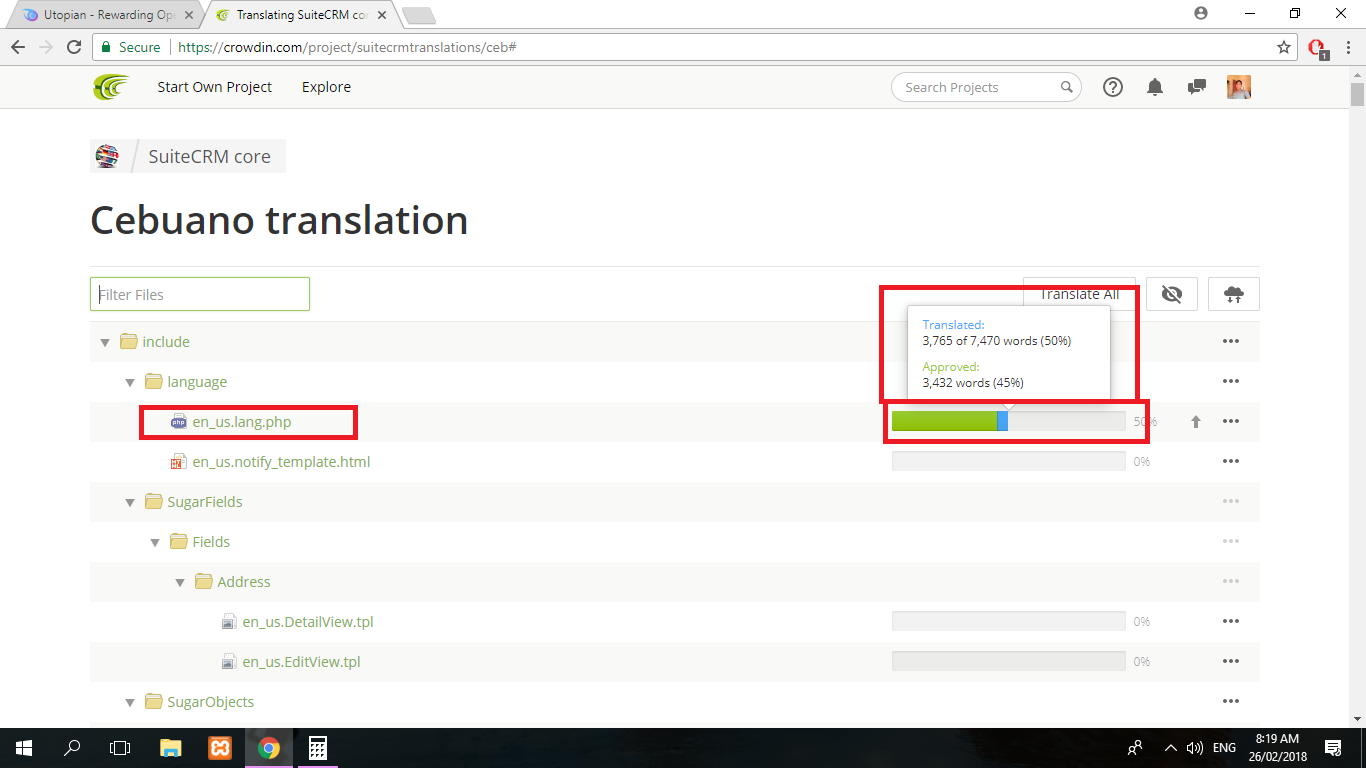
Task: Click the SugarFields folder name
Action: [205, 502]
